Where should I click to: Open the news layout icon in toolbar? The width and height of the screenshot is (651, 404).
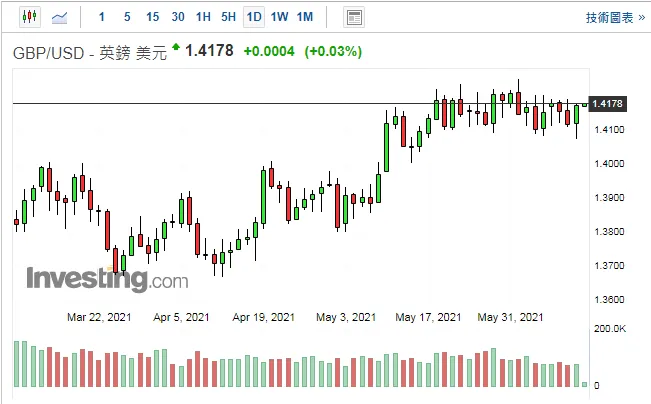[x=354, y=17]
